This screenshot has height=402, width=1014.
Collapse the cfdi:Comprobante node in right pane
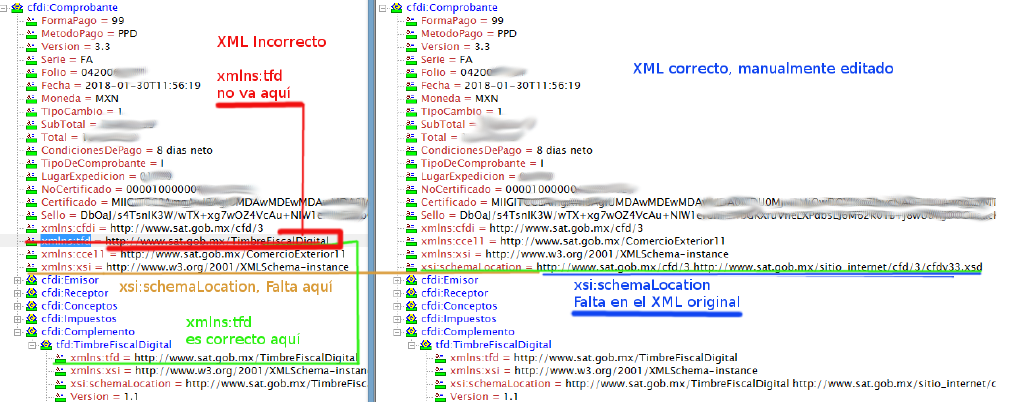pyautogui.click(x=383, y=8)
